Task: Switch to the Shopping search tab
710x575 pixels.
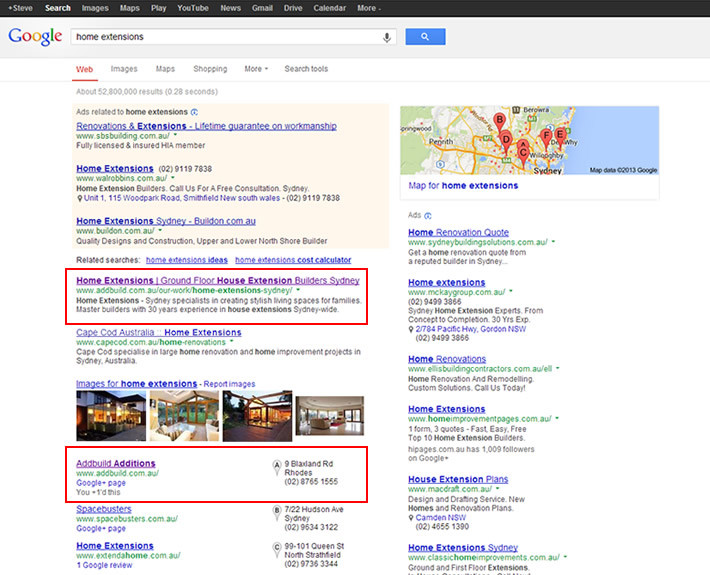Action: tap(210, 69)
